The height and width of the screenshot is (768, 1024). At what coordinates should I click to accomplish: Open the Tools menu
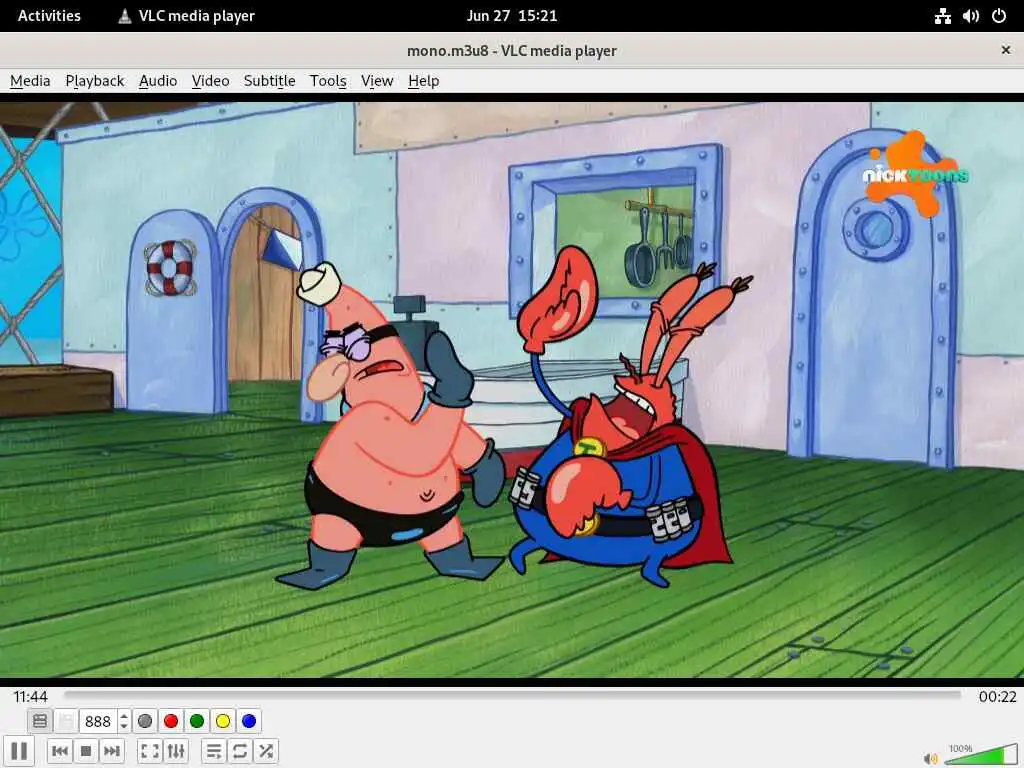(328, 81)
